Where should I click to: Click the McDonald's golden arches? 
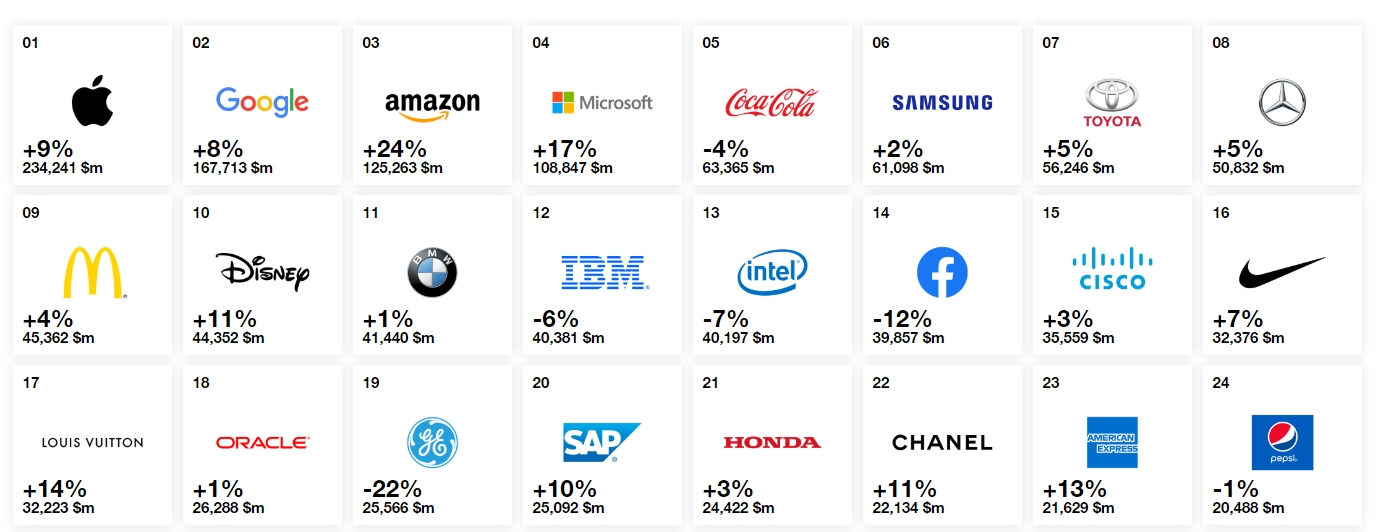(x=92, y=272)
